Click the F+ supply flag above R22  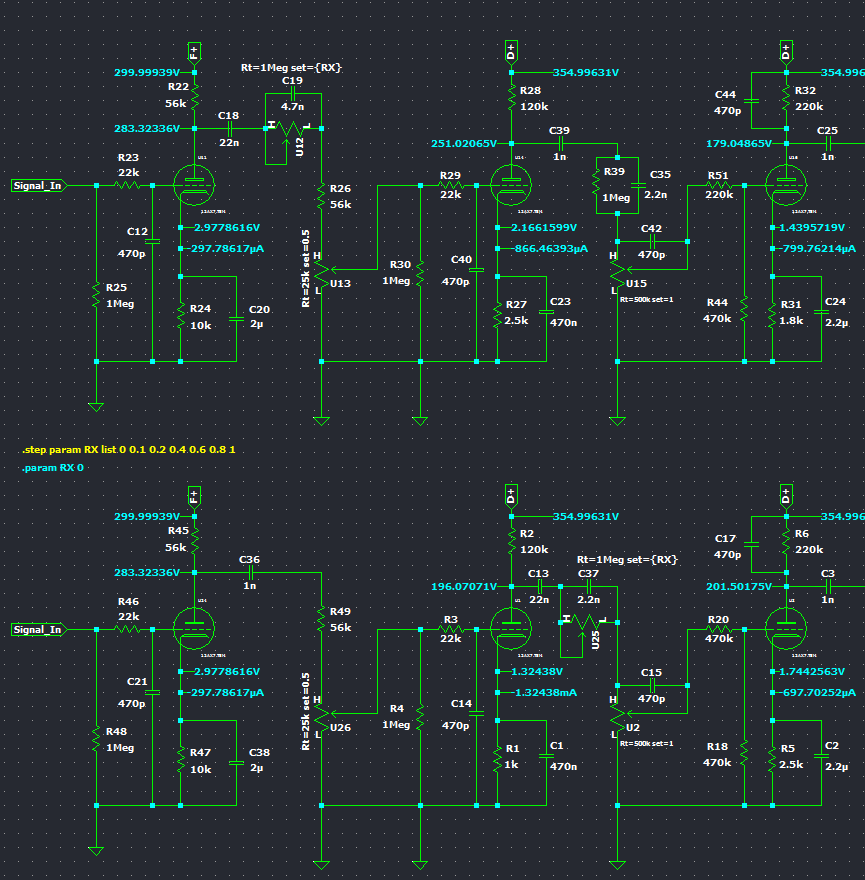pos(194,52)
